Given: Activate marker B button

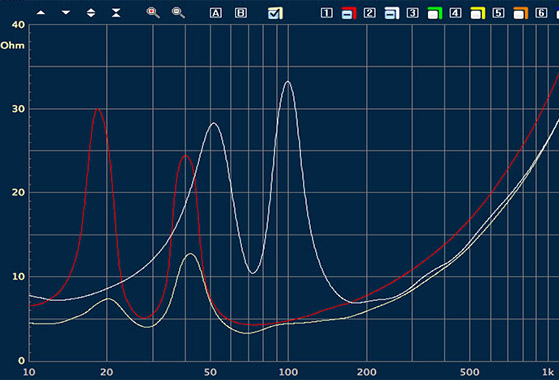Looking at the screenshot, I should tap(241, 13).
